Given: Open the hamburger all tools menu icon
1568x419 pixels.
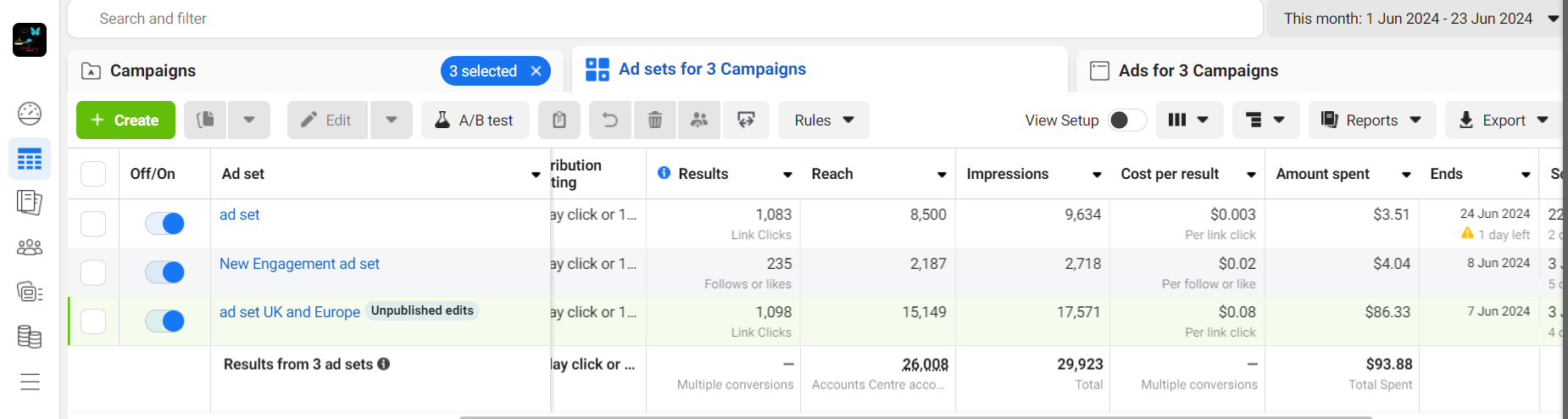Looking at the screenshot, I should click(30, 382).
